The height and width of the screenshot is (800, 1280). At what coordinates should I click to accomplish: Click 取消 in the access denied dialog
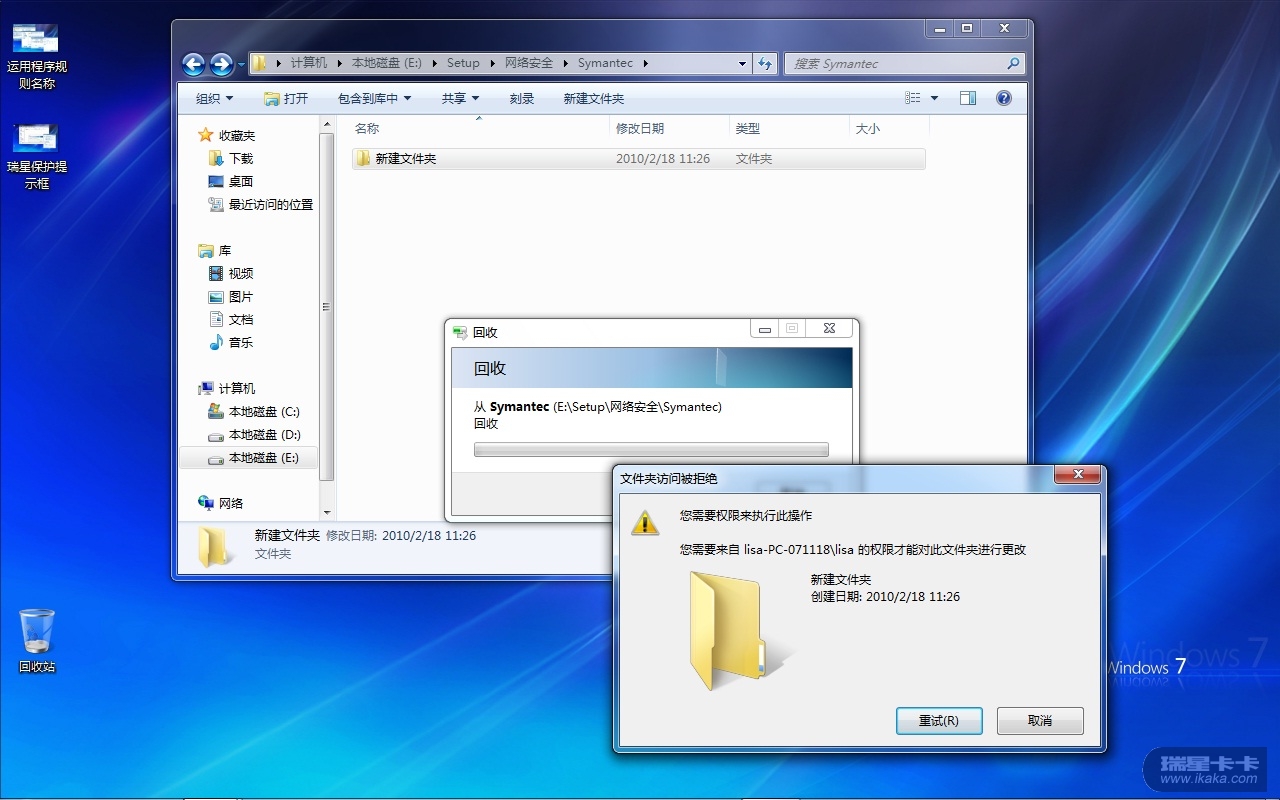tap(1040, 720)
